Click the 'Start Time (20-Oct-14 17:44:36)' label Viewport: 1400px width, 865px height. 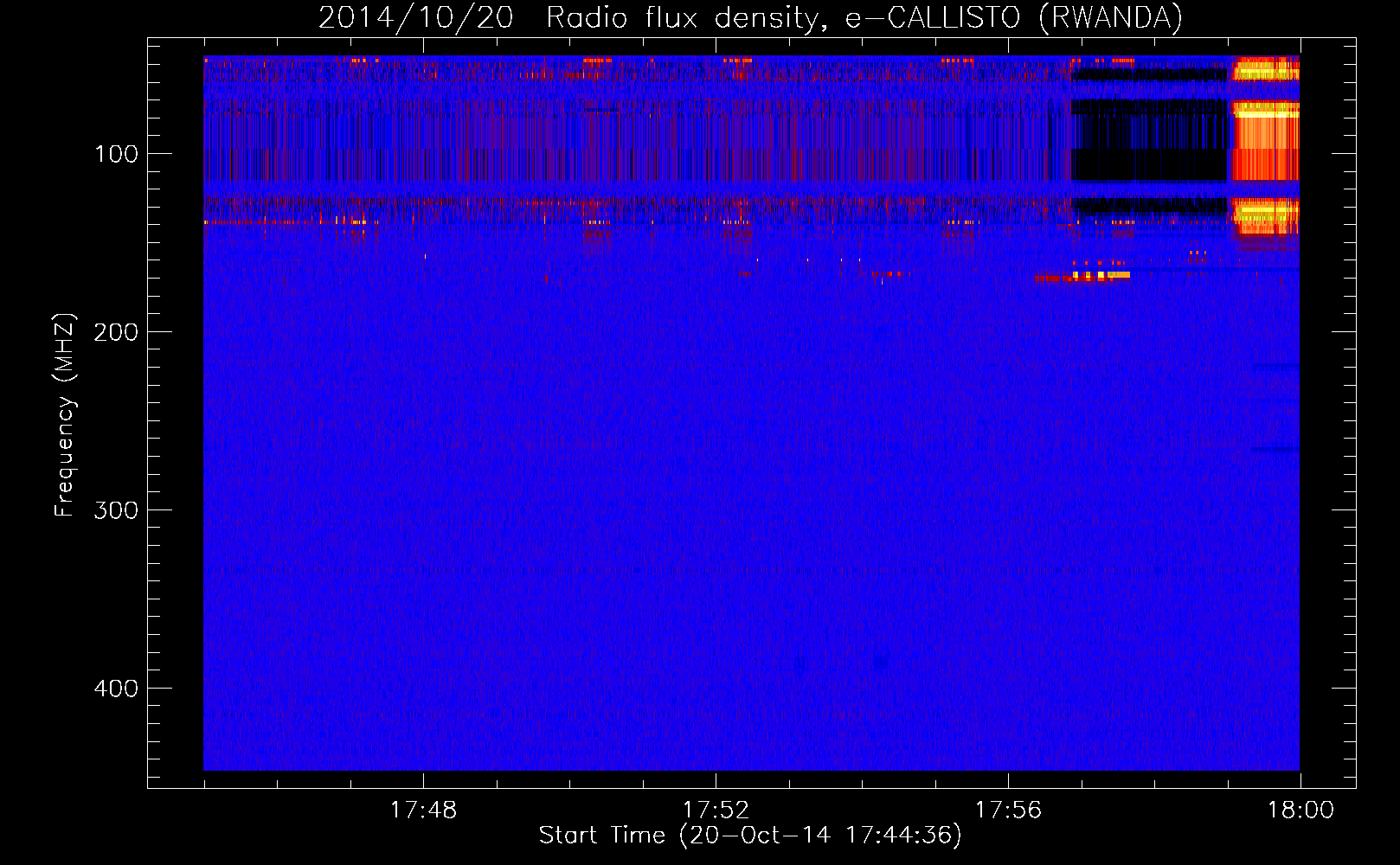pyautogui.click(x=750, y=836)
